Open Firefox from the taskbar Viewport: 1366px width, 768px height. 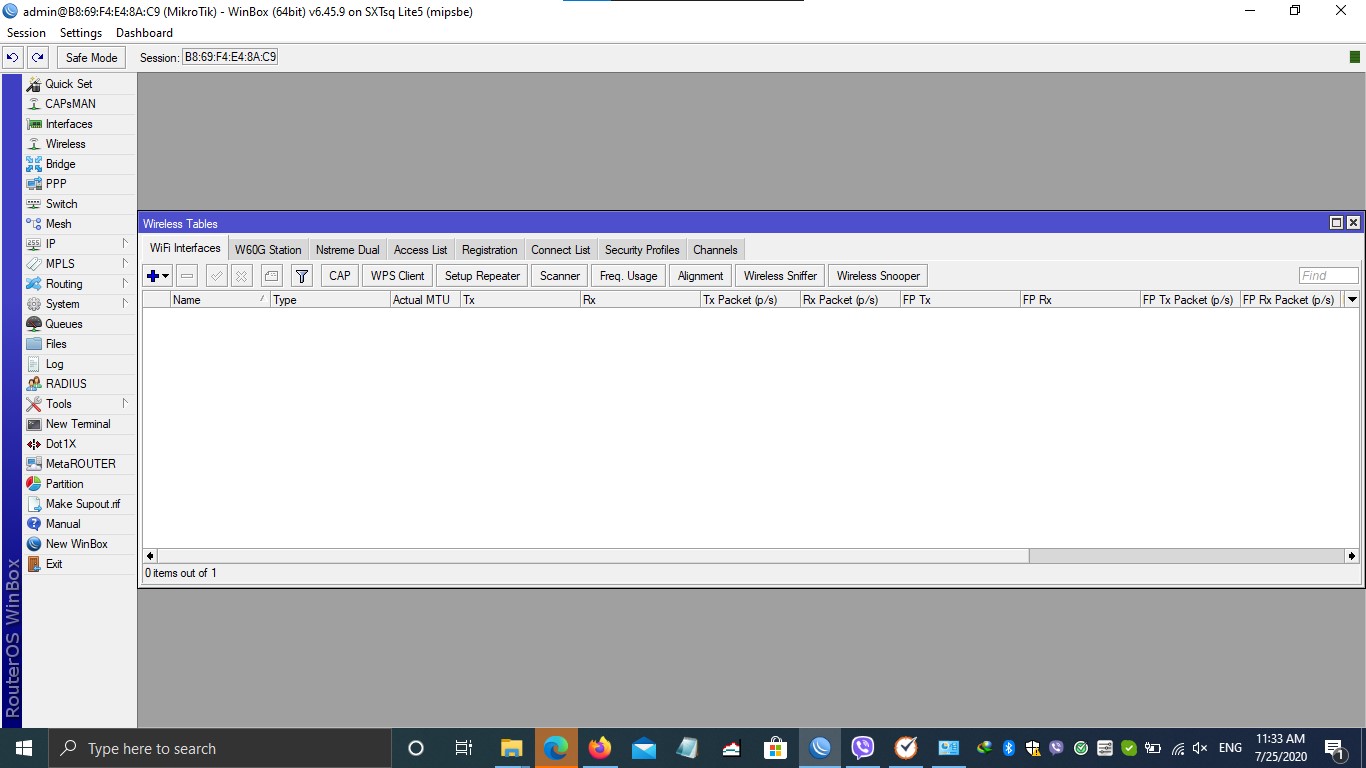pyautogui.click(x=600, y=748)
